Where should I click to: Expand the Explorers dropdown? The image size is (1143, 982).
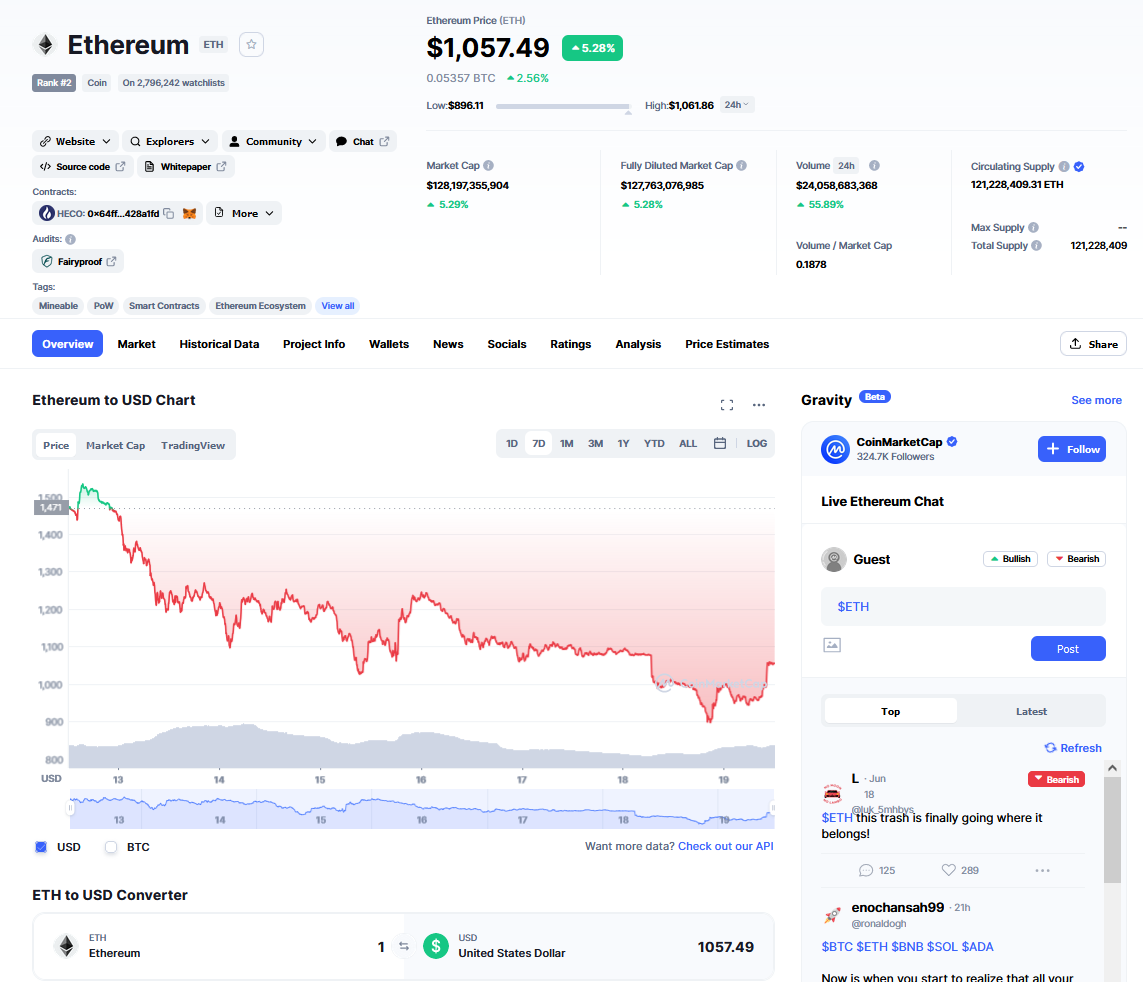[170, 141]
